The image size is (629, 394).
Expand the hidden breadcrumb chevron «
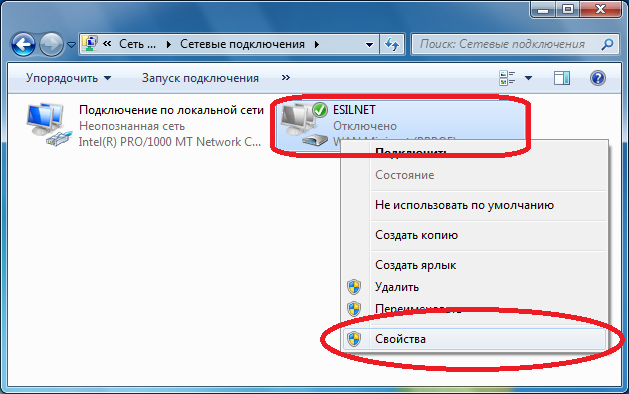107,43
